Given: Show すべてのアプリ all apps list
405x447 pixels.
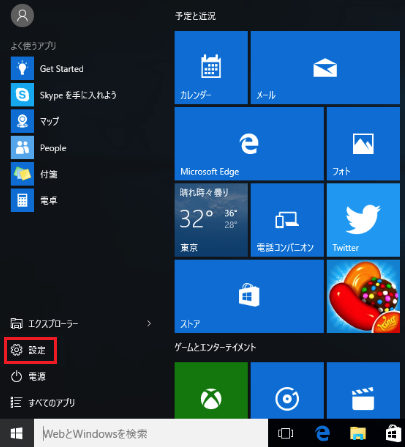Looking at the screenshot, I should pos(43,403).
